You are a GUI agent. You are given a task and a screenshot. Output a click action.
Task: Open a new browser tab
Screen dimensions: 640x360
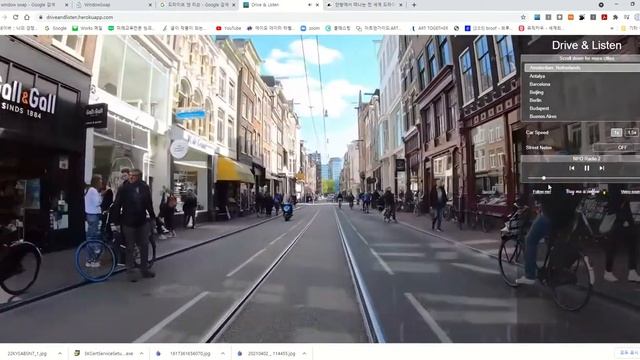click(414, 5)
